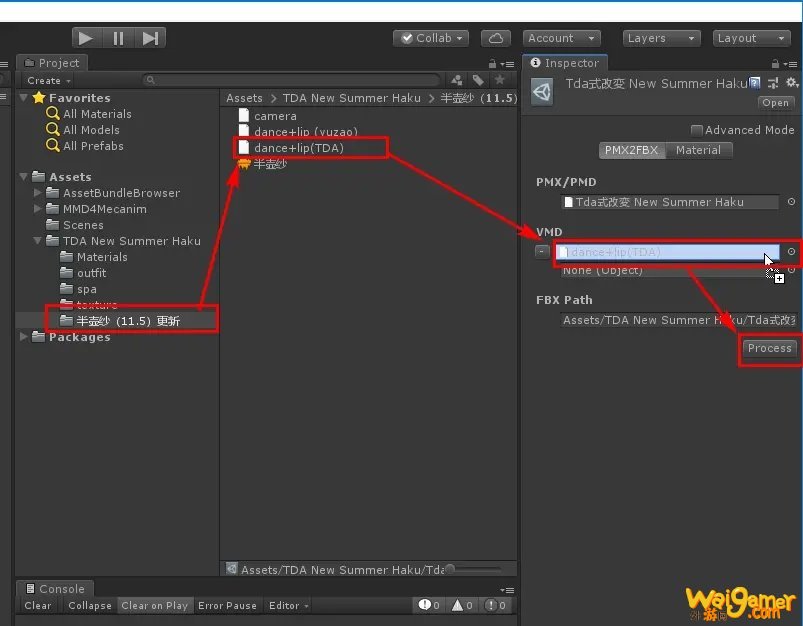Open the Layout dropdown
The width and height of the screenshot is (803, 626).
751,38
